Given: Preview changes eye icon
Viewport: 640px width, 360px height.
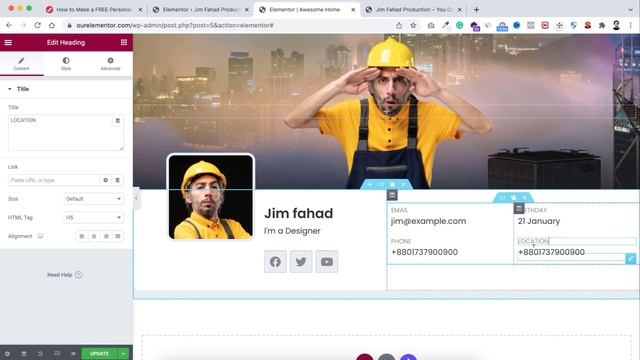Looking at the screenshot, I should click(73, 354).
